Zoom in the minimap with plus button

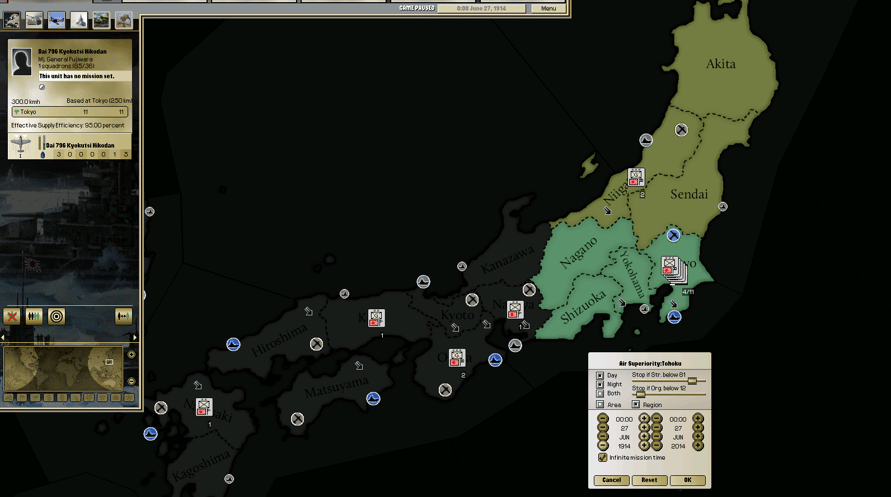tap(131, 354)
